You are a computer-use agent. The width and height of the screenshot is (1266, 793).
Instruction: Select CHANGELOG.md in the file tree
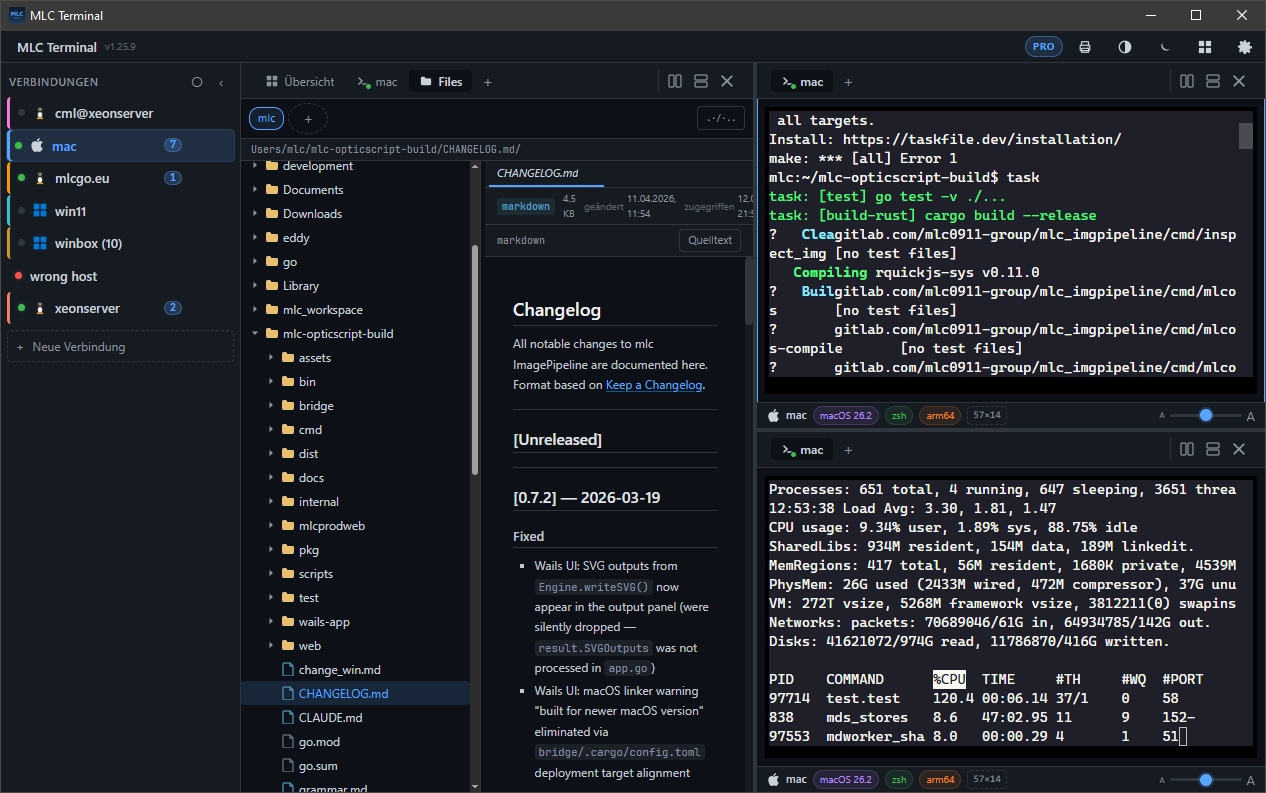click(x=355, y=694)
